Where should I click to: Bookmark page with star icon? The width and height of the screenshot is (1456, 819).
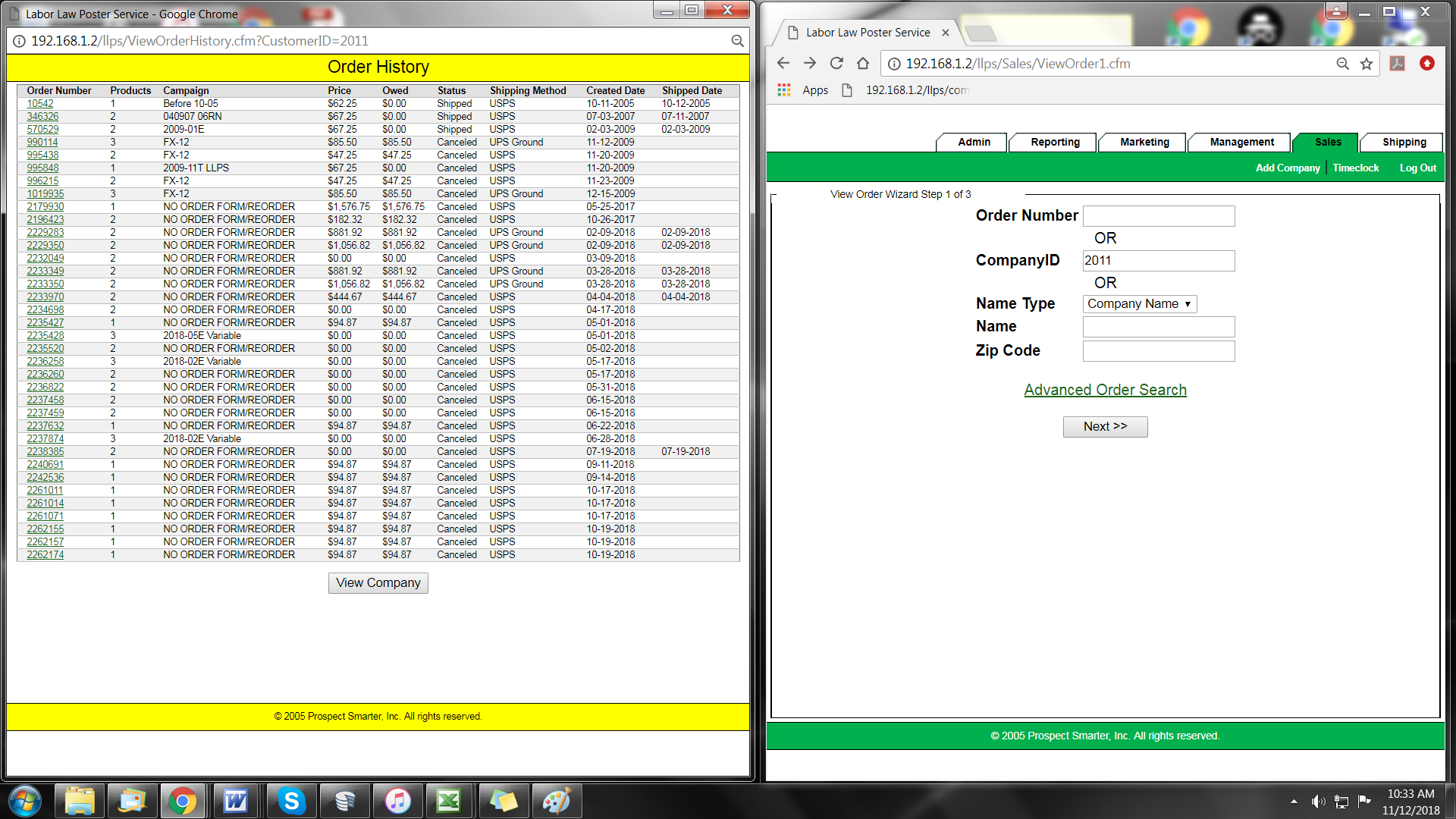pos(1367,64)
